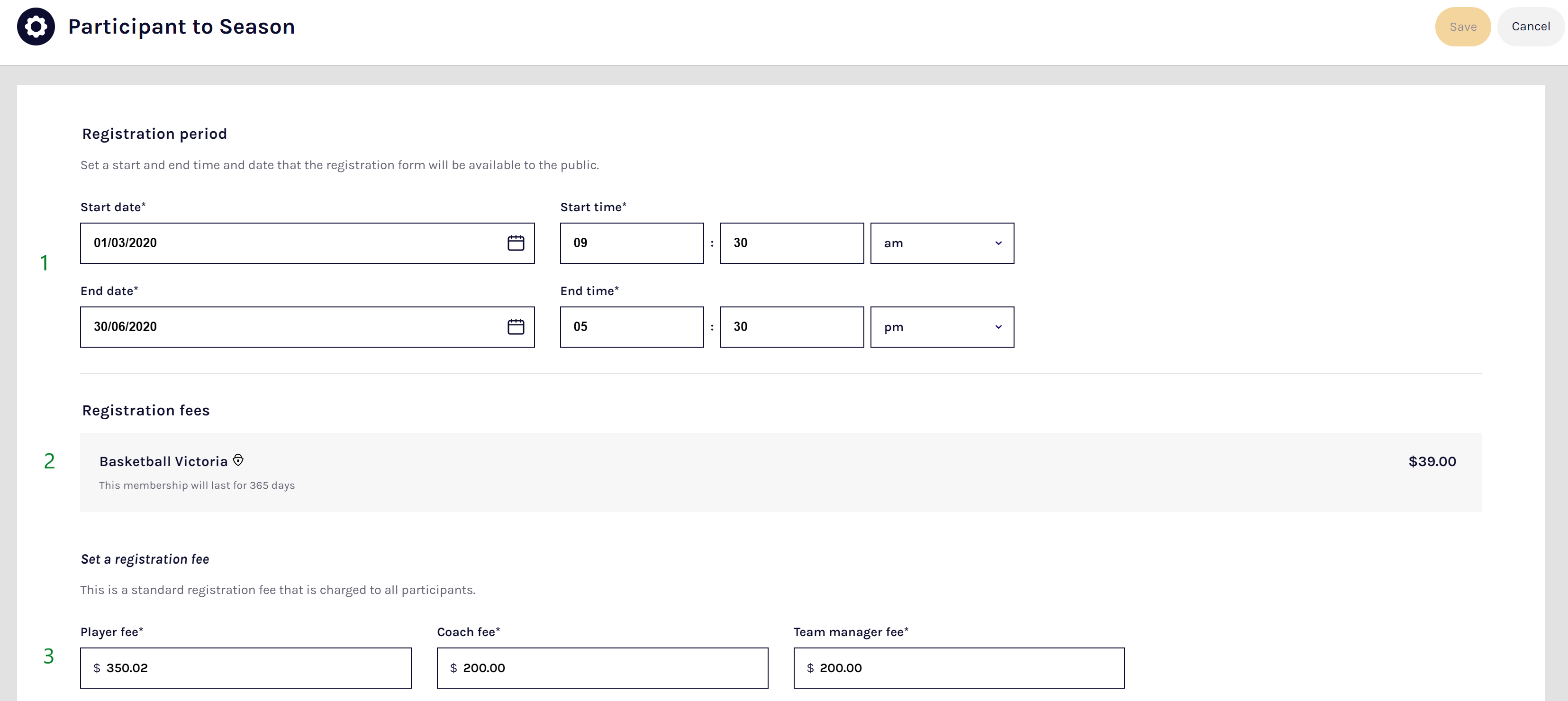Edit the End time minutes field
The height and width of the screenshot is (701, 1568).
pos(791,327)
